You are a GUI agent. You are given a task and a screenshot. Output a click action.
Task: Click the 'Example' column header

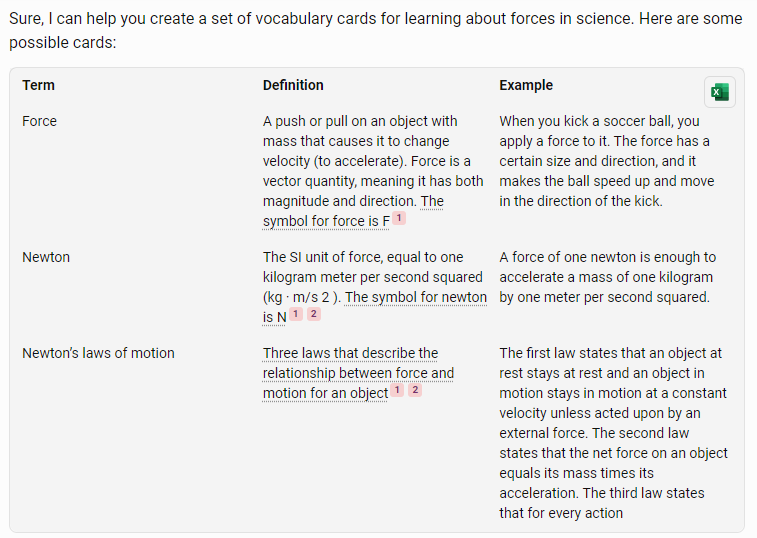tap(526, 85)
